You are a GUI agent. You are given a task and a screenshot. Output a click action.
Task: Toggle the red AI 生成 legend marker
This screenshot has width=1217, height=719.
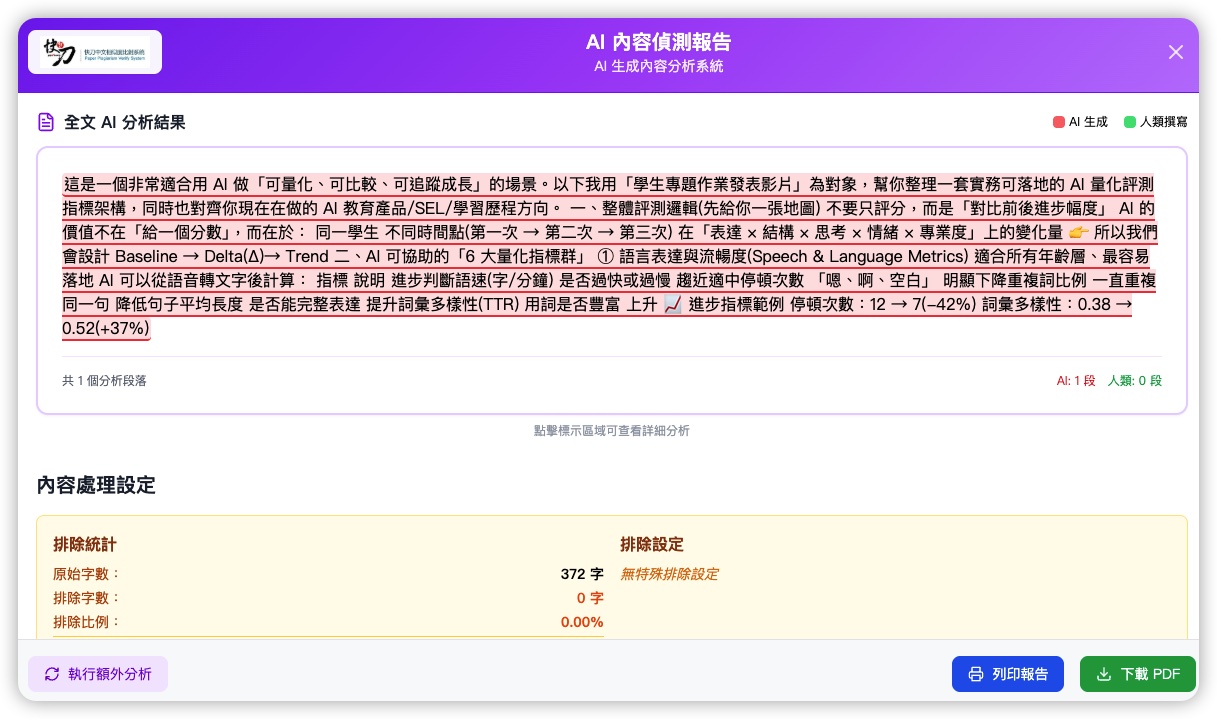coord(1060,122)
